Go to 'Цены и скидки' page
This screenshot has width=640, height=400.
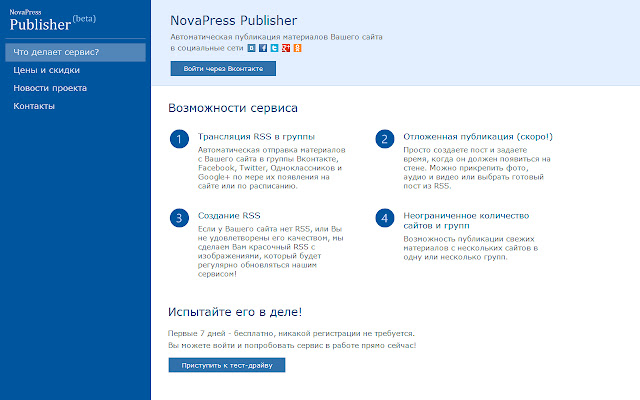[x=46, y=70]
